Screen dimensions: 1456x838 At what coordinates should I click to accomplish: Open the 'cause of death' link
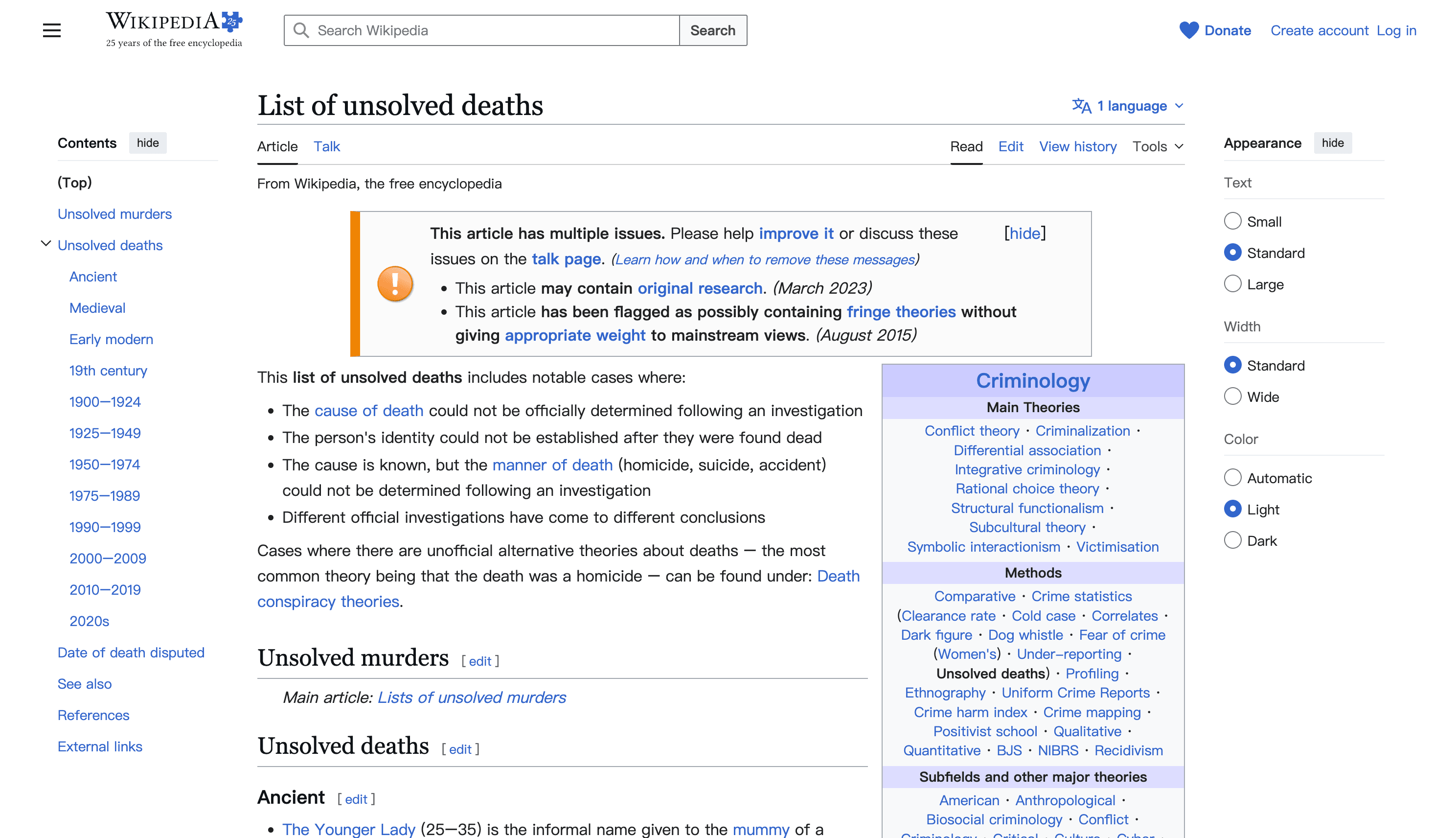click(369, 410)
